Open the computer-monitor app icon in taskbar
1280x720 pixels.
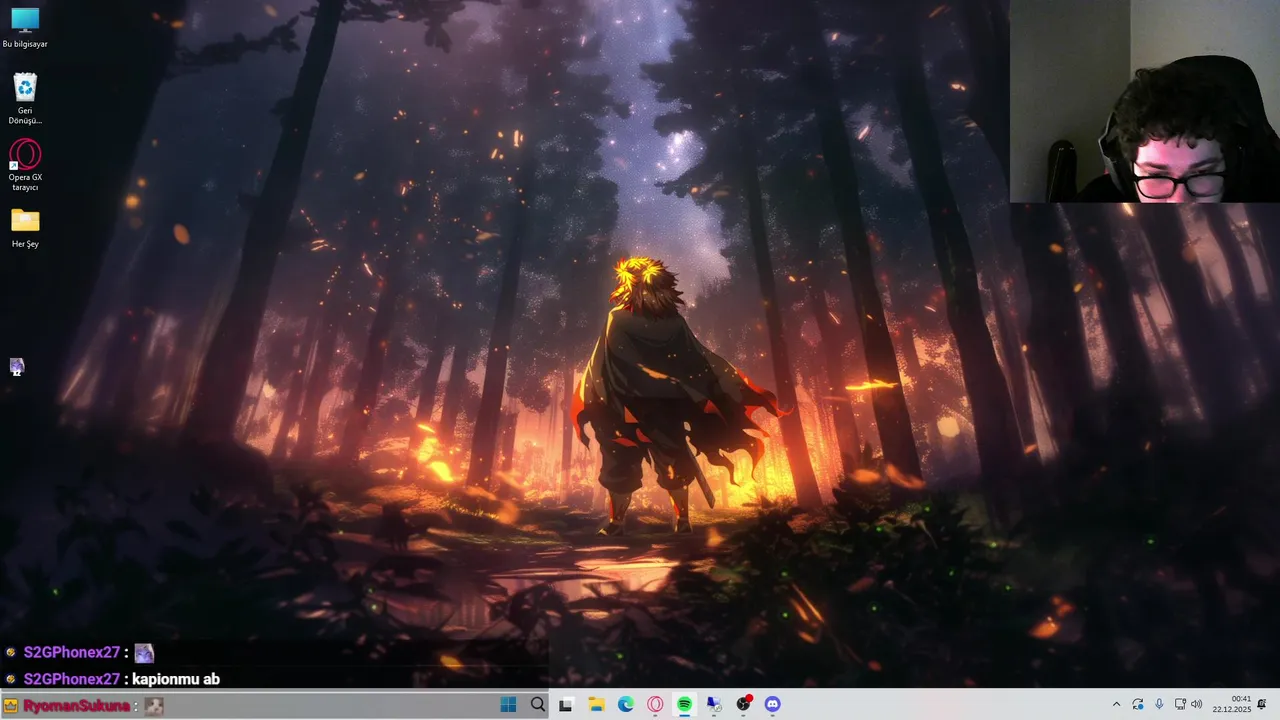tap(714, 704)
